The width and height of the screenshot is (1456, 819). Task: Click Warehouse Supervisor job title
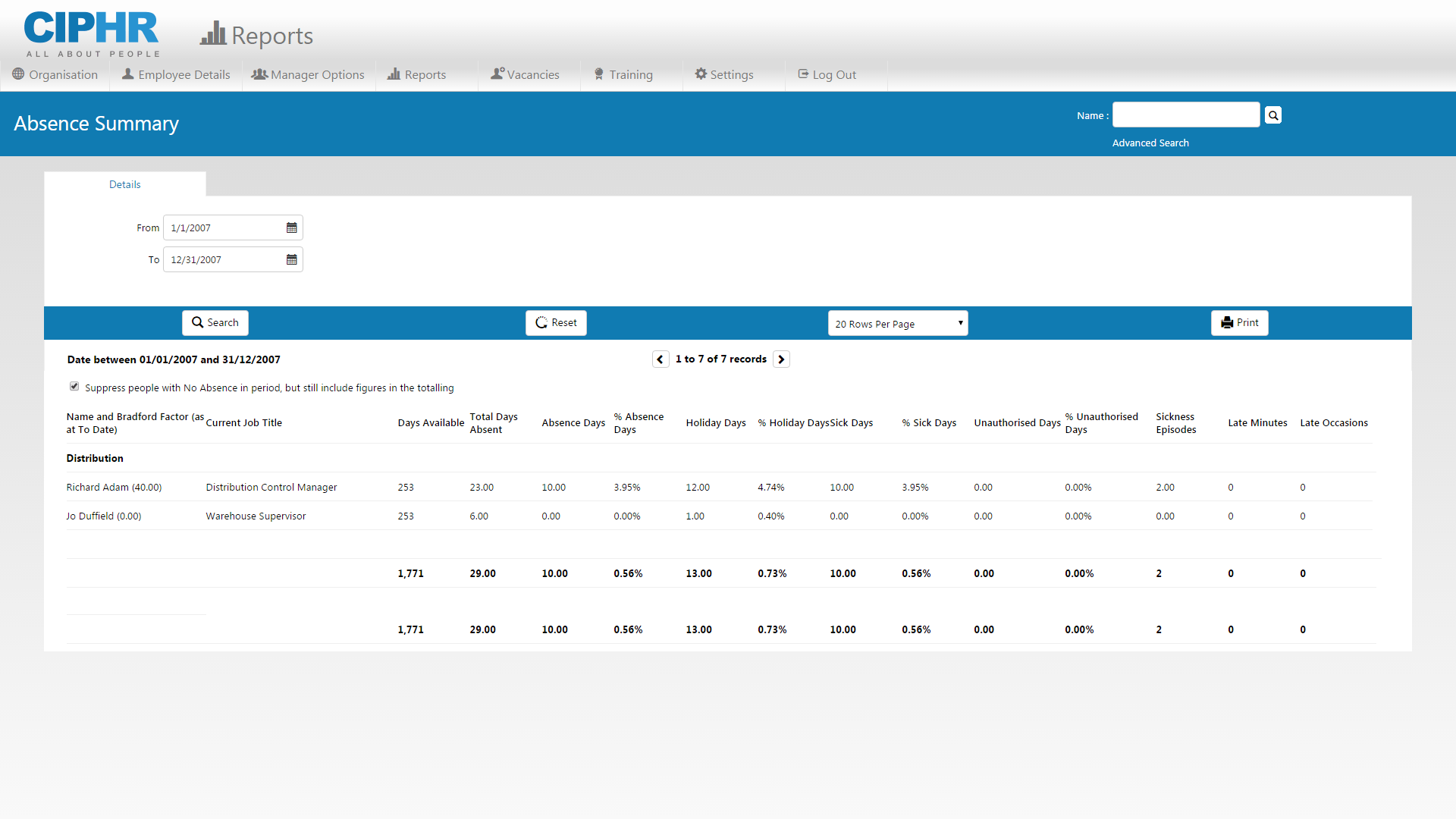pos(256,516)
